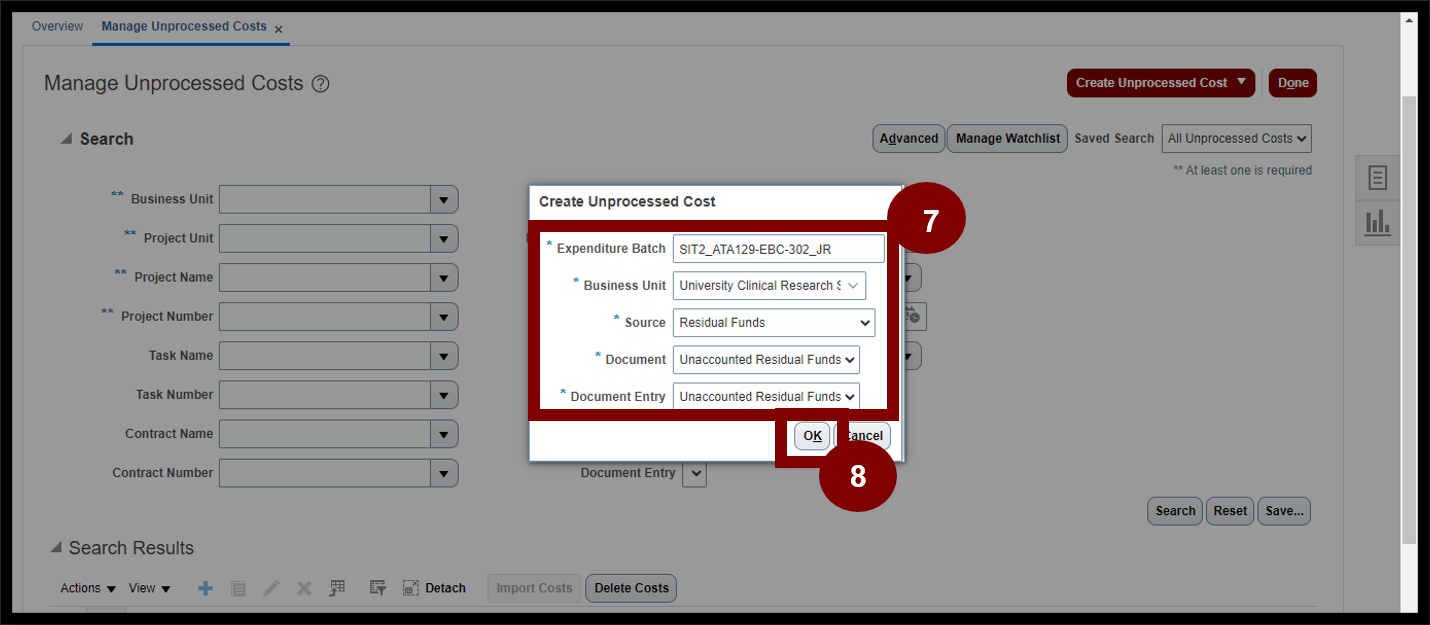The height and width of the screenshot is (625, 1430).
Task: Close the Manage Unprocessed Costs tab
Action: [x=278, y=29]
